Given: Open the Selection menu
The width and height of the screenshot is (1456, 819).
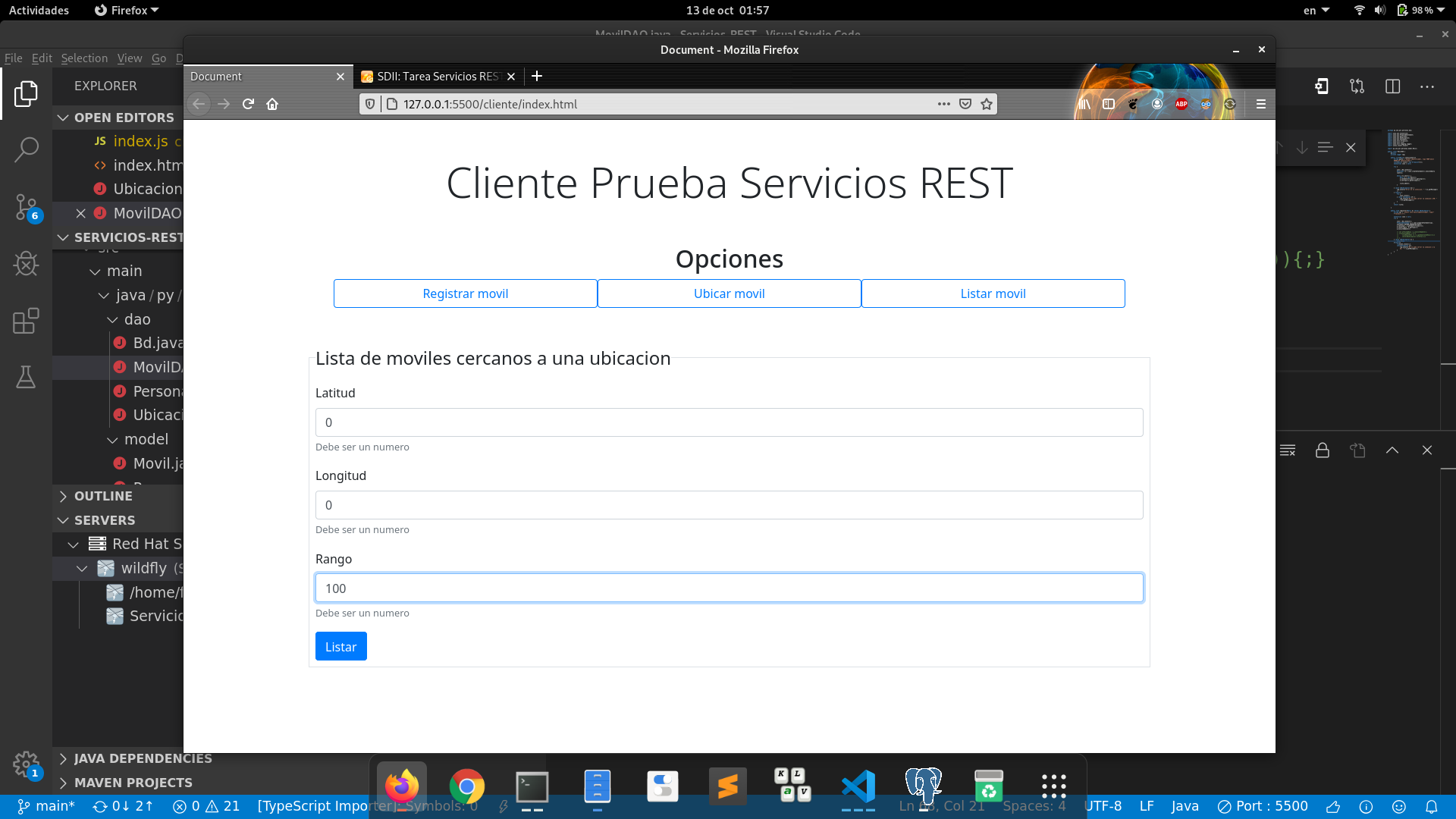Looking at the screenshot, I should [84, 58].
